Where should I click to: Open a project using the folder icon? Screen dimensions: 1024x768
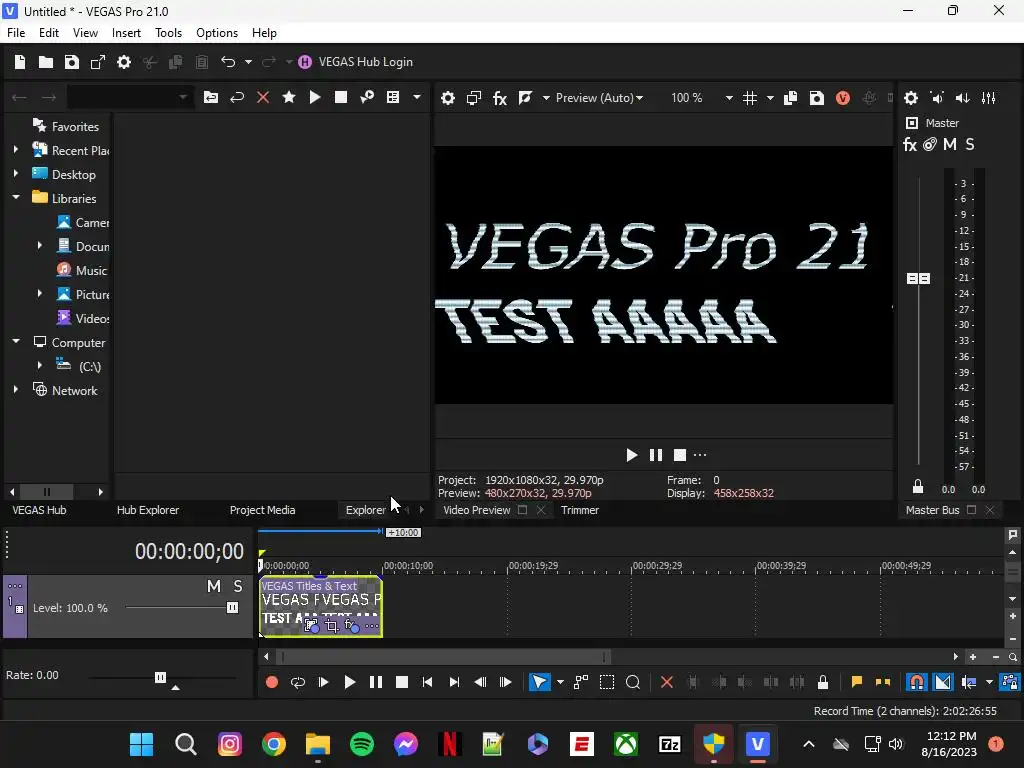[46, 62]
